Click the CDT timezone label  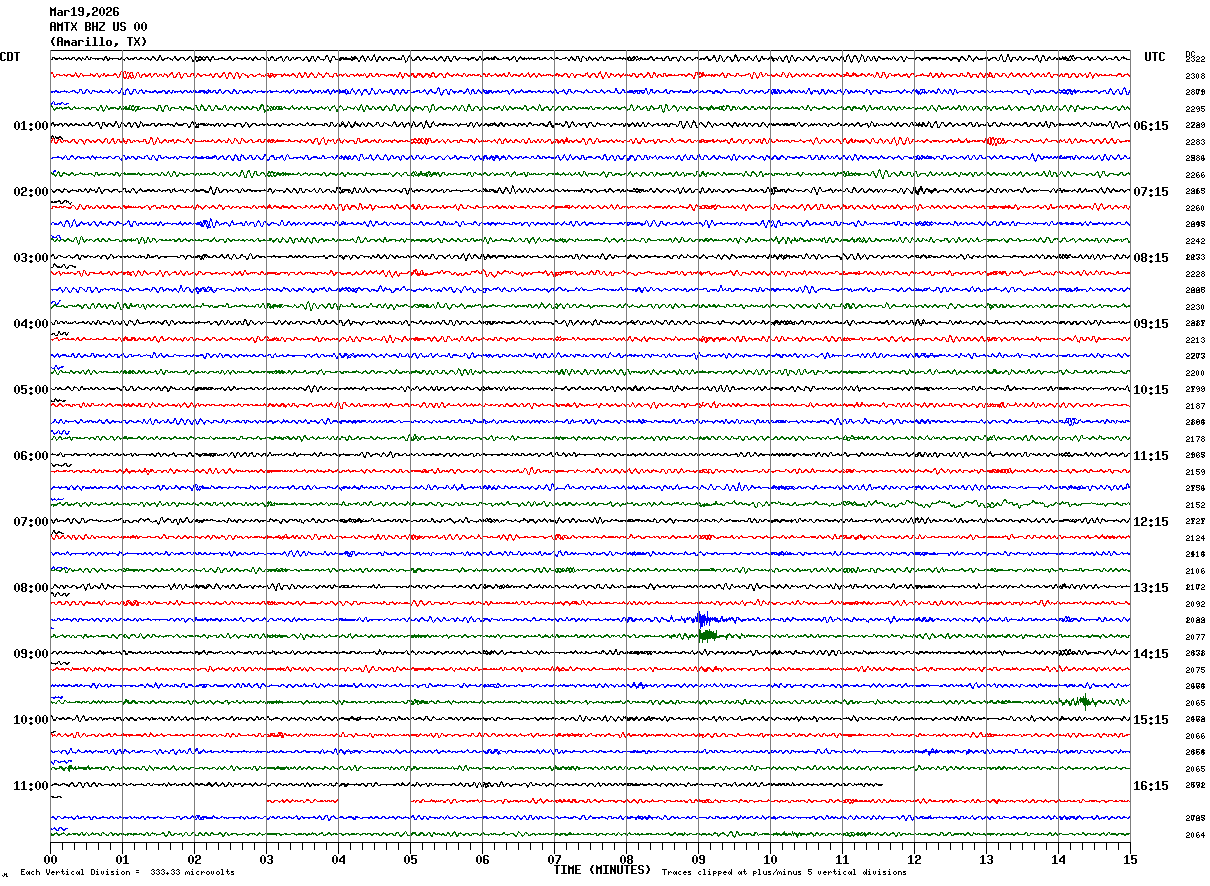(10, 57)
